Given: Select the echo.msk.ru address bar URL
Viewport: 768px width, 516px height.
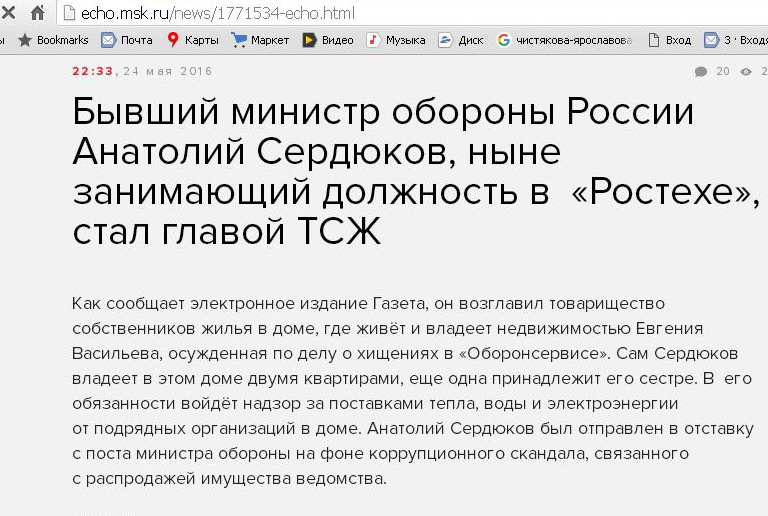Looking at the screenshot, I should coord(218,13).
